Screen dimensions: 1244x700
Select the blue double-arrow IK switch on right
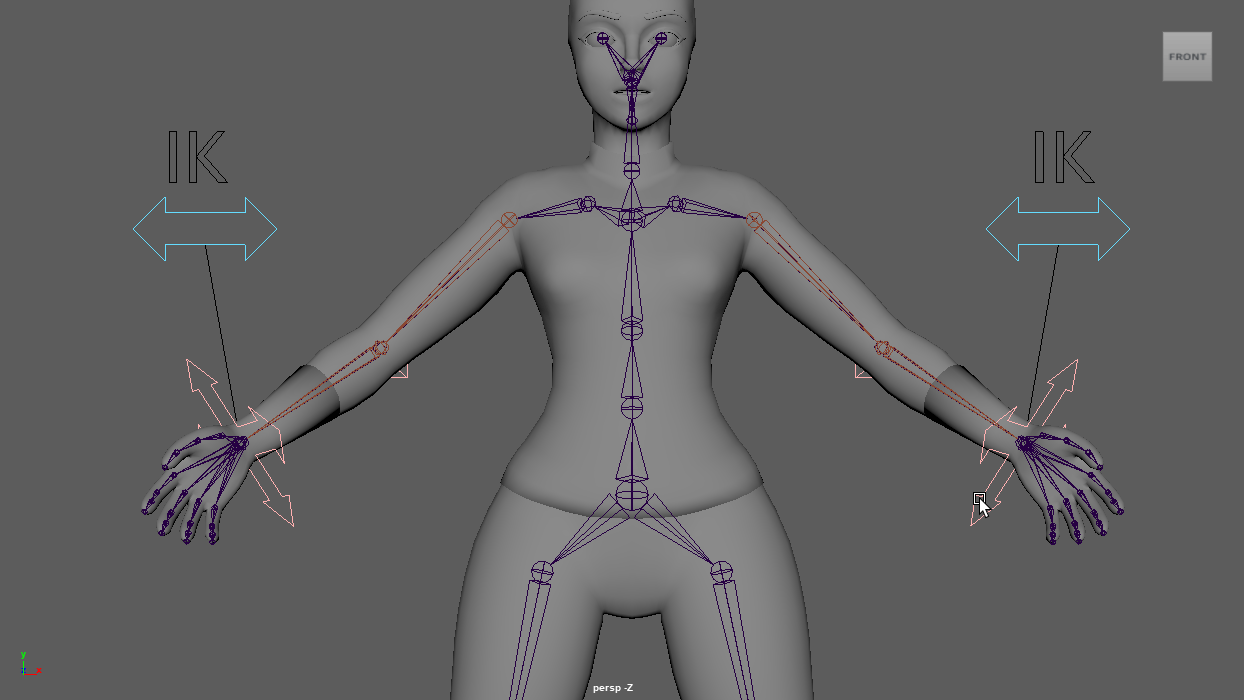(x=1058, y=229)
